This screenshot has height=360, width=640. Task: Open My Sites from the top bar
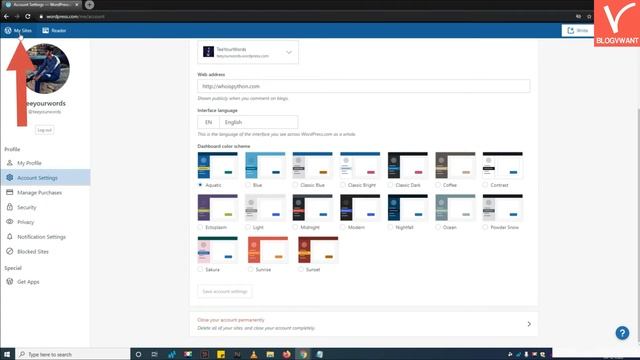point(18,31)
